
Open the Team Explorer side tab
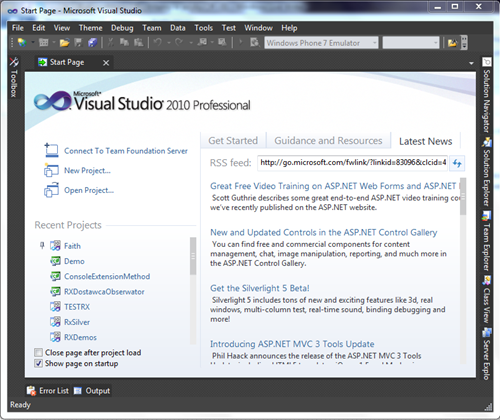pos(487,241)
